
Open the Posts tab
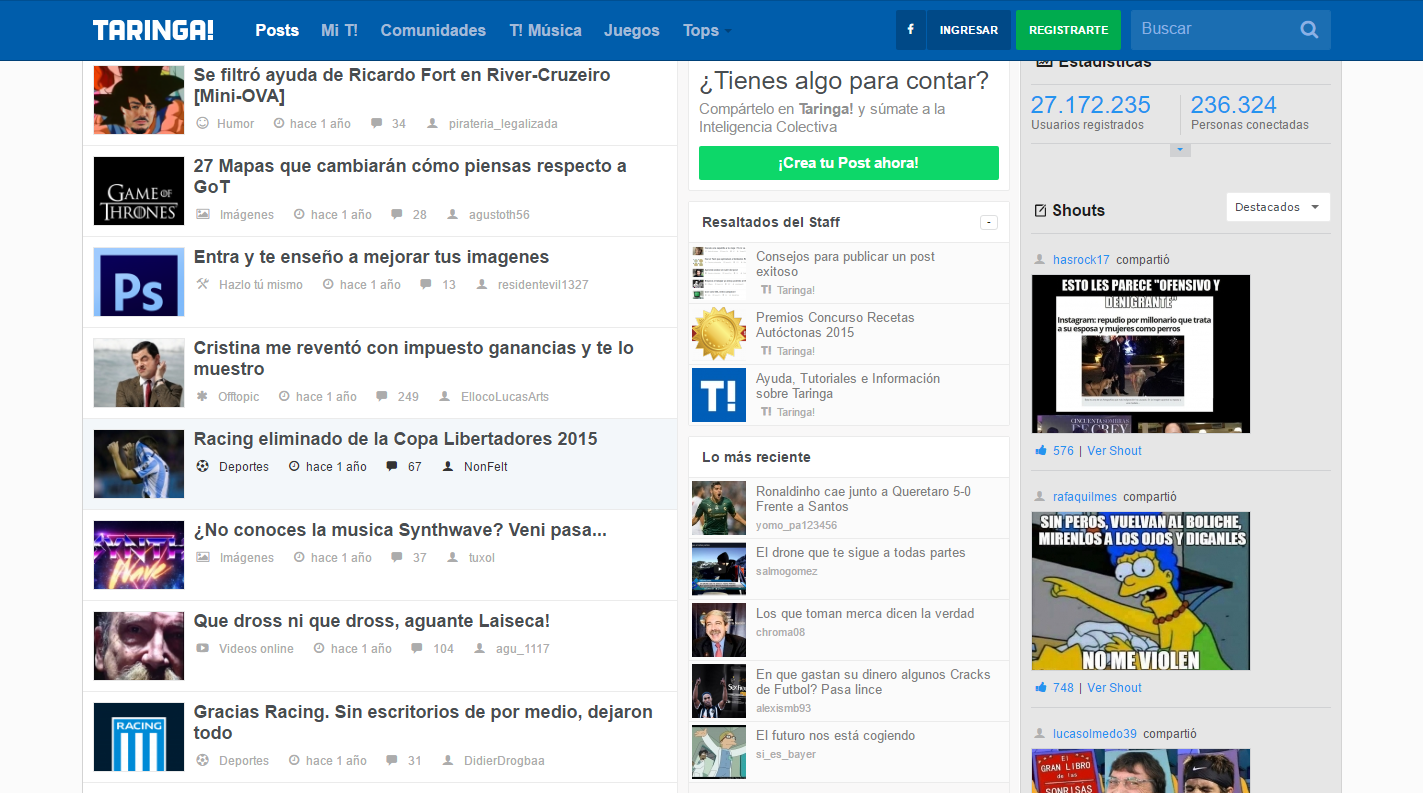[277, 30]
